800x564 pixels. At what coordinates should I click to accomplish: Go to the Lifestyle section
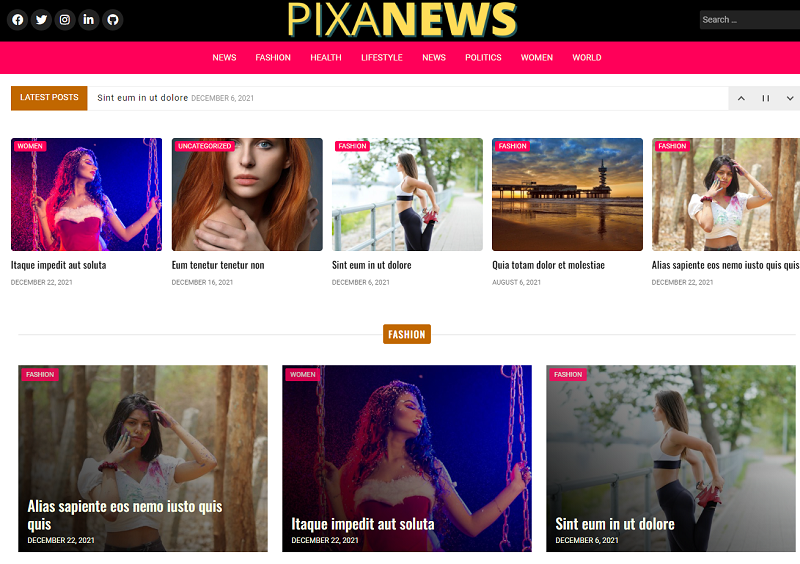(x=382, y=58)
